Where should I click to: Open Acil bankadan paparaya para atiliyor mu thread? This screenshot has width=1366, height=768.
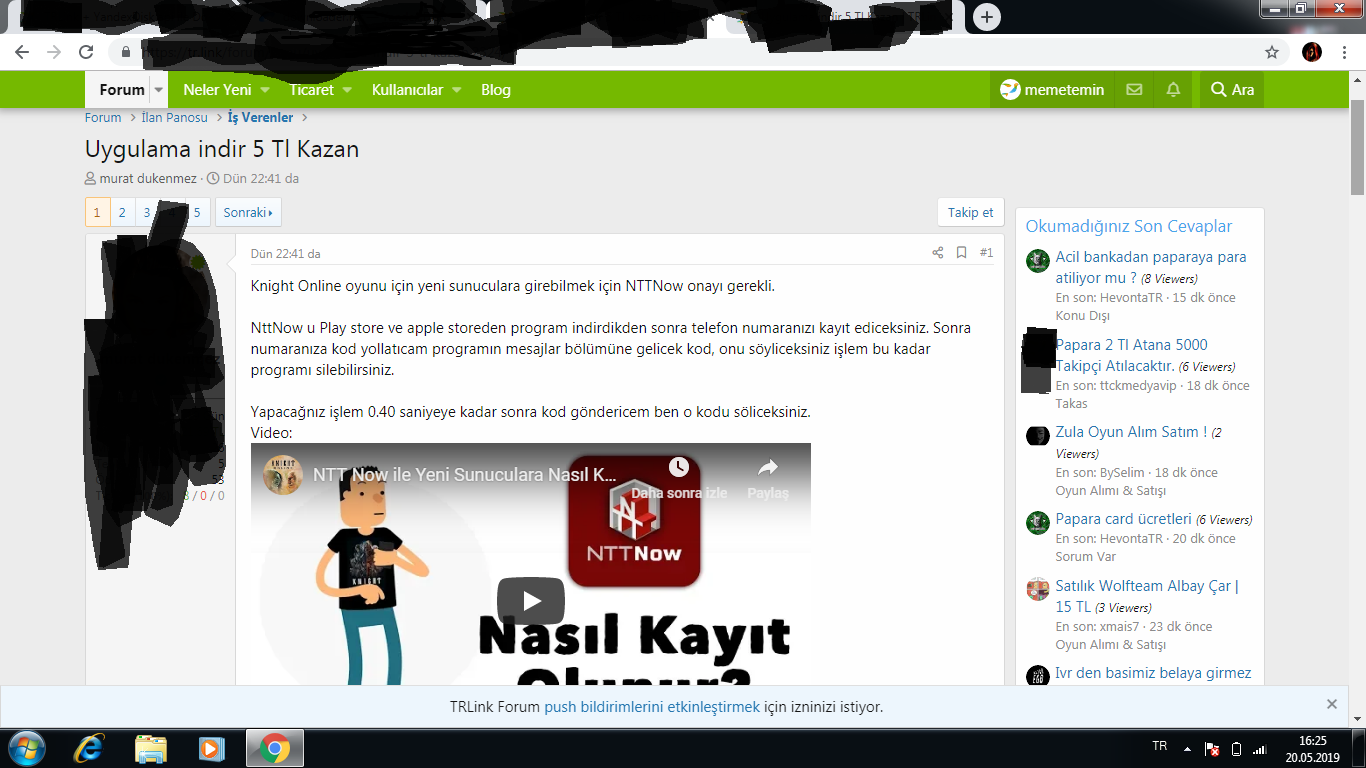1151,267
